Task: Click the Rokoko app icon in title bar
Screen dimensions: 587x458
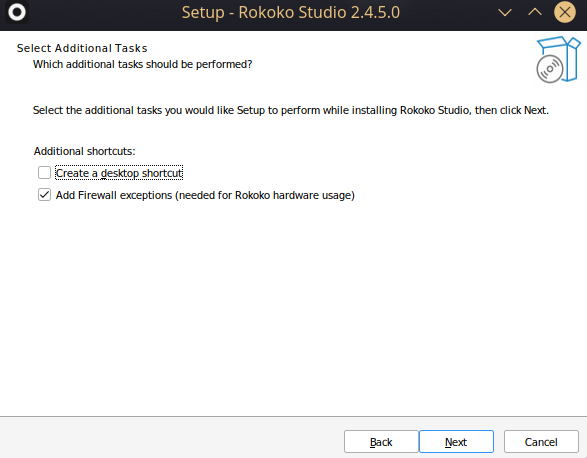Action: pos(17,12)
